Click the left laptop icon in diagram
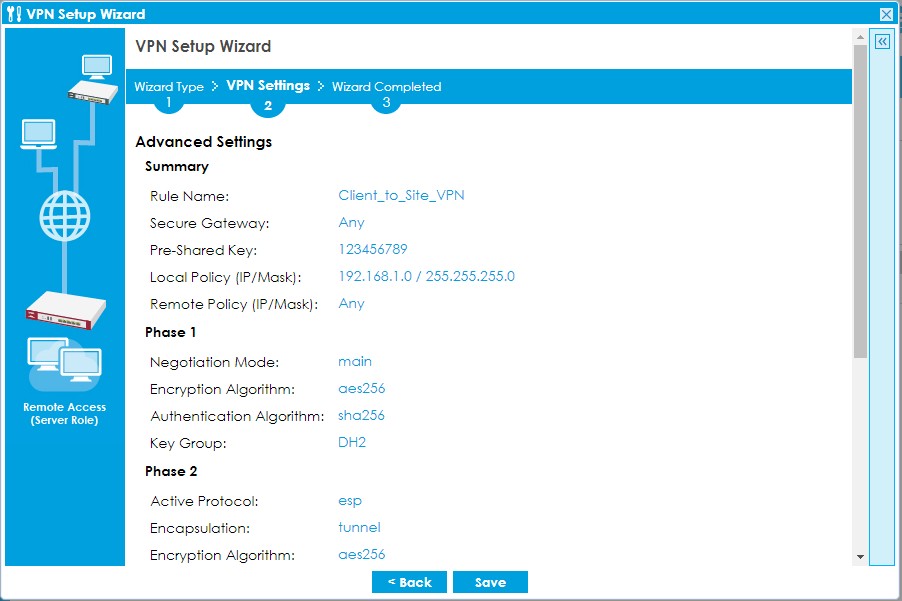The width and height of the screenshot is (902, 601). click(x=38, y=134)
